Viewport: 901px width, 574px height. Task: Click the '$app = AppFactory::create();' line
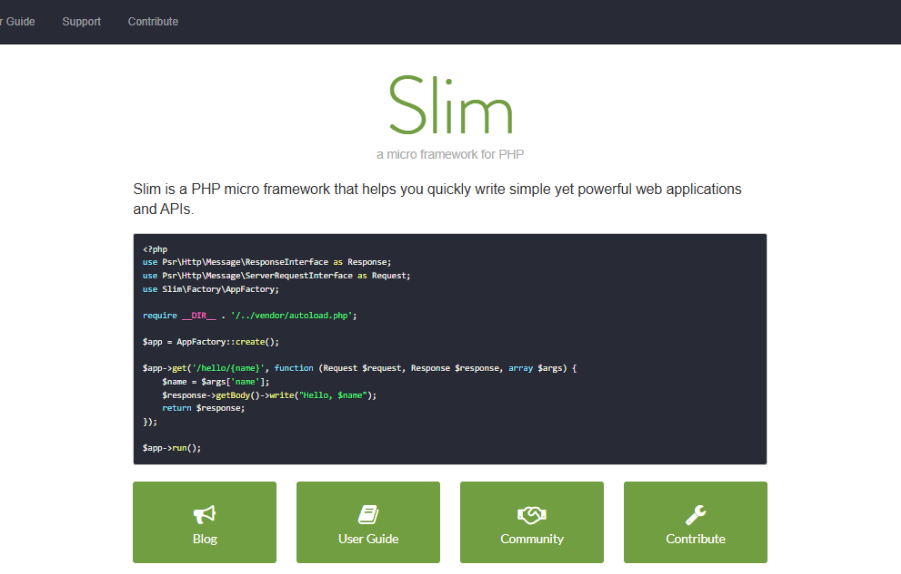211,342
